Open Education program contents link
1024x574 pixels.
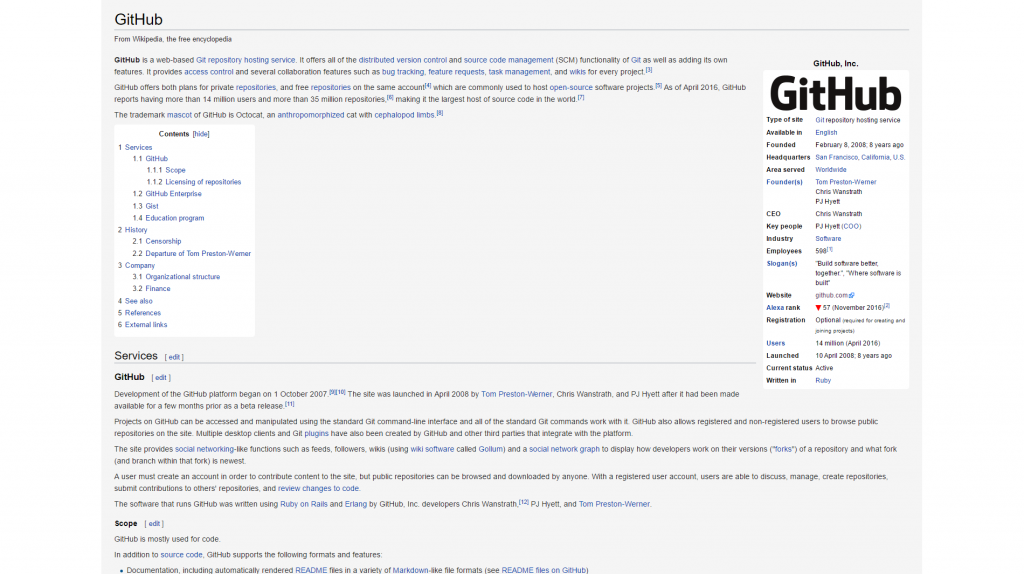click(175, 218)
